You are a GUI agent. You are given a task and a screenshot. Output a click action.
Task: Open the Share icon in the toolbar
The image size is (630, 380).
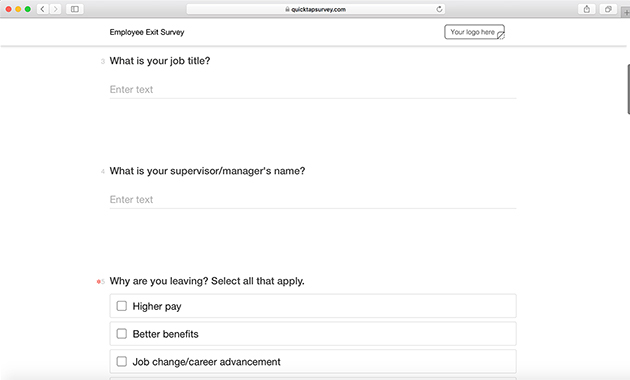click(587, 9)
